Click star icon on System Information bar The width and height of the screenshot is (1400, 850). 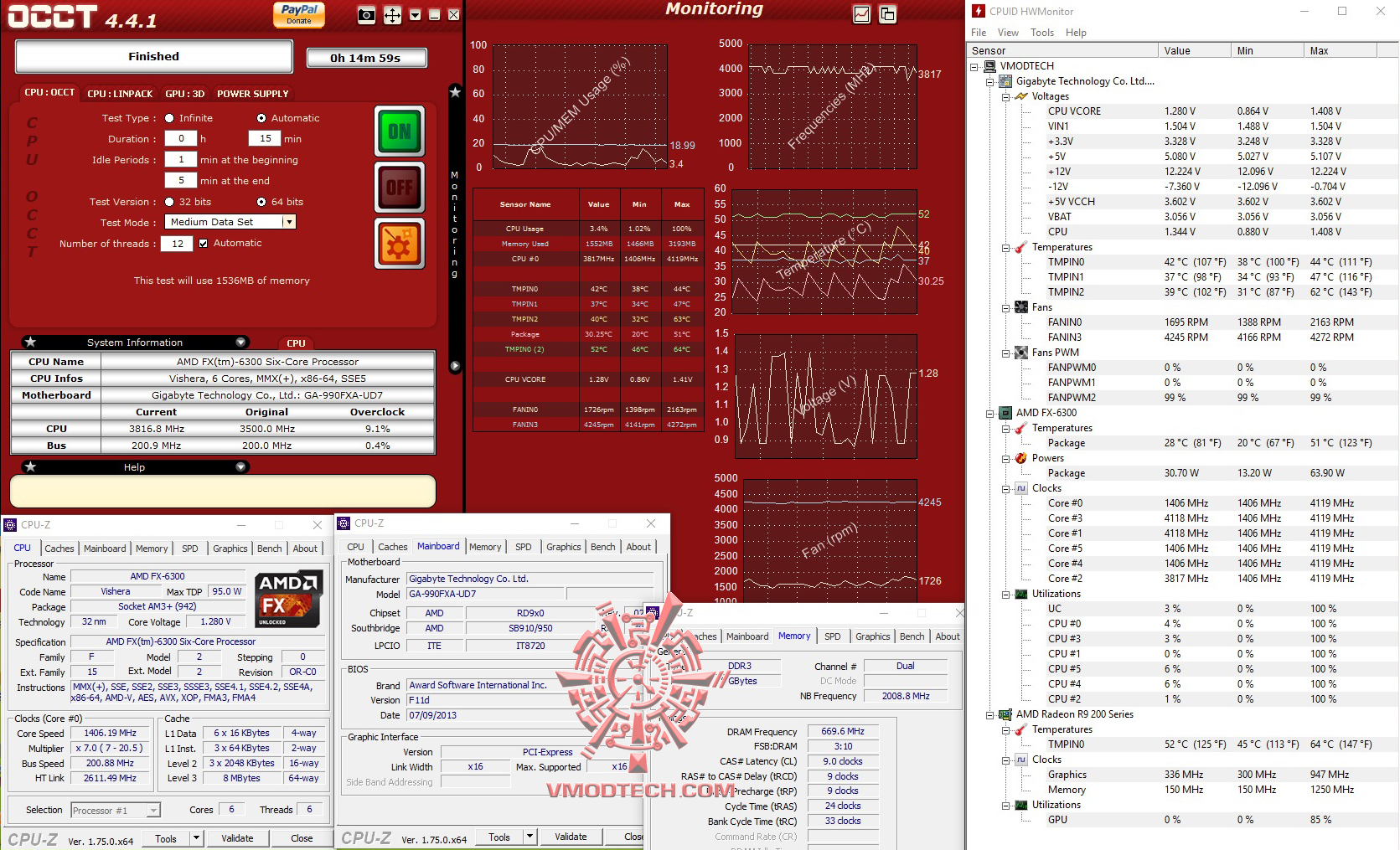pos(30,342)
